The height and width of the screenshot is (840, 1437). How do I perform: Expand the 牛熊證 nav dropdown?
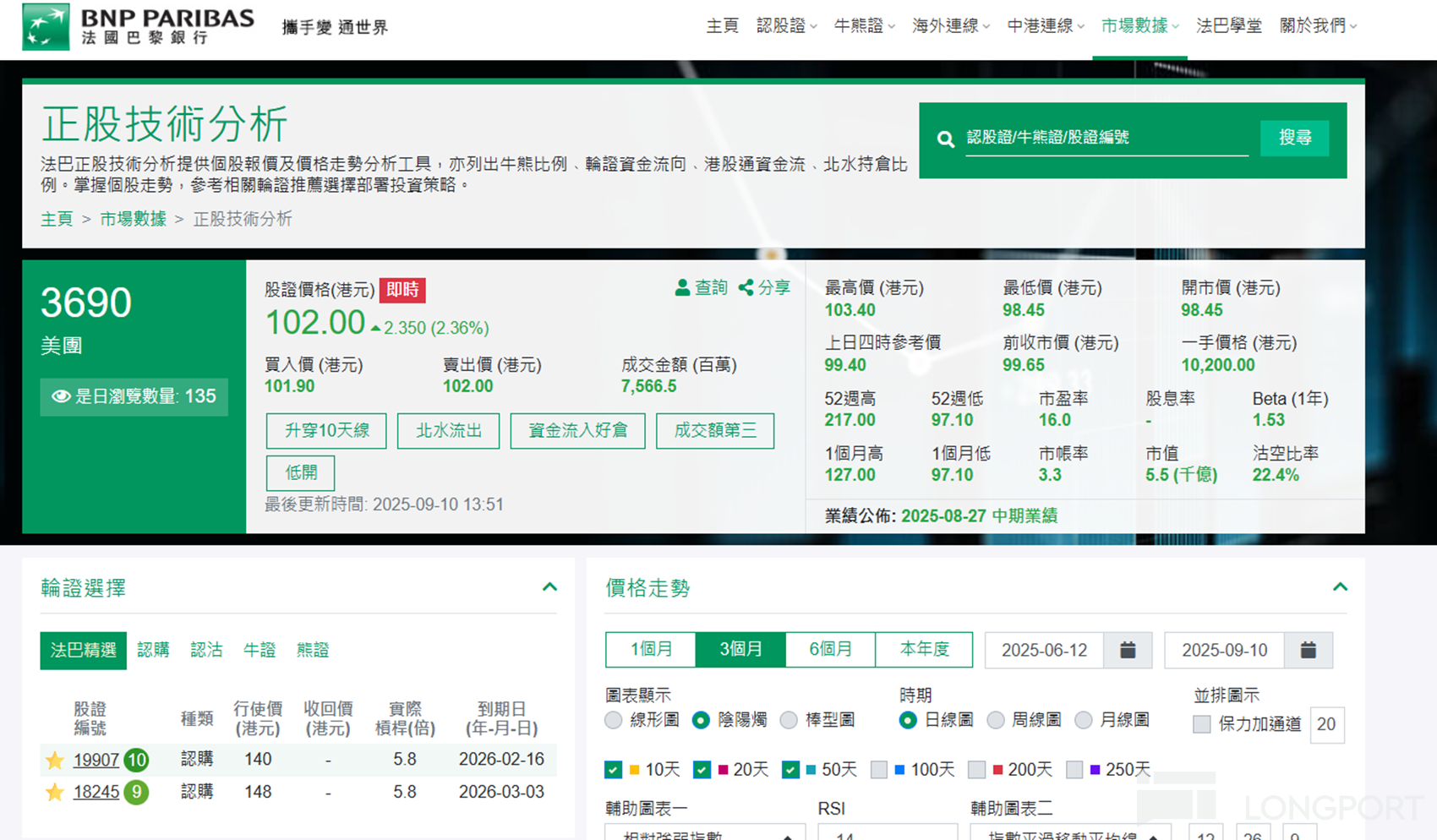pos(864,26)
